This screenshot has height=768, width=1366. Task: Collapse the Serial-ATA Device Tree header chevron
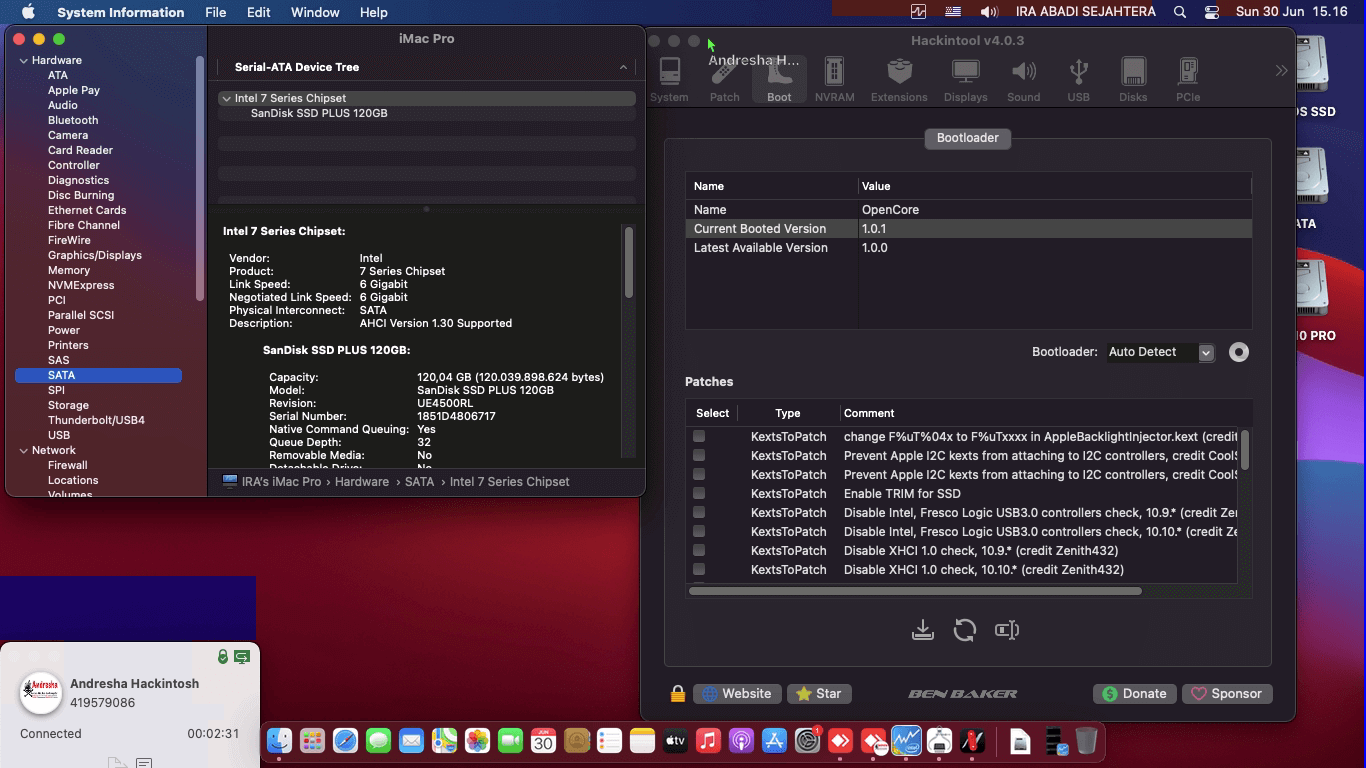click(623, 67)
